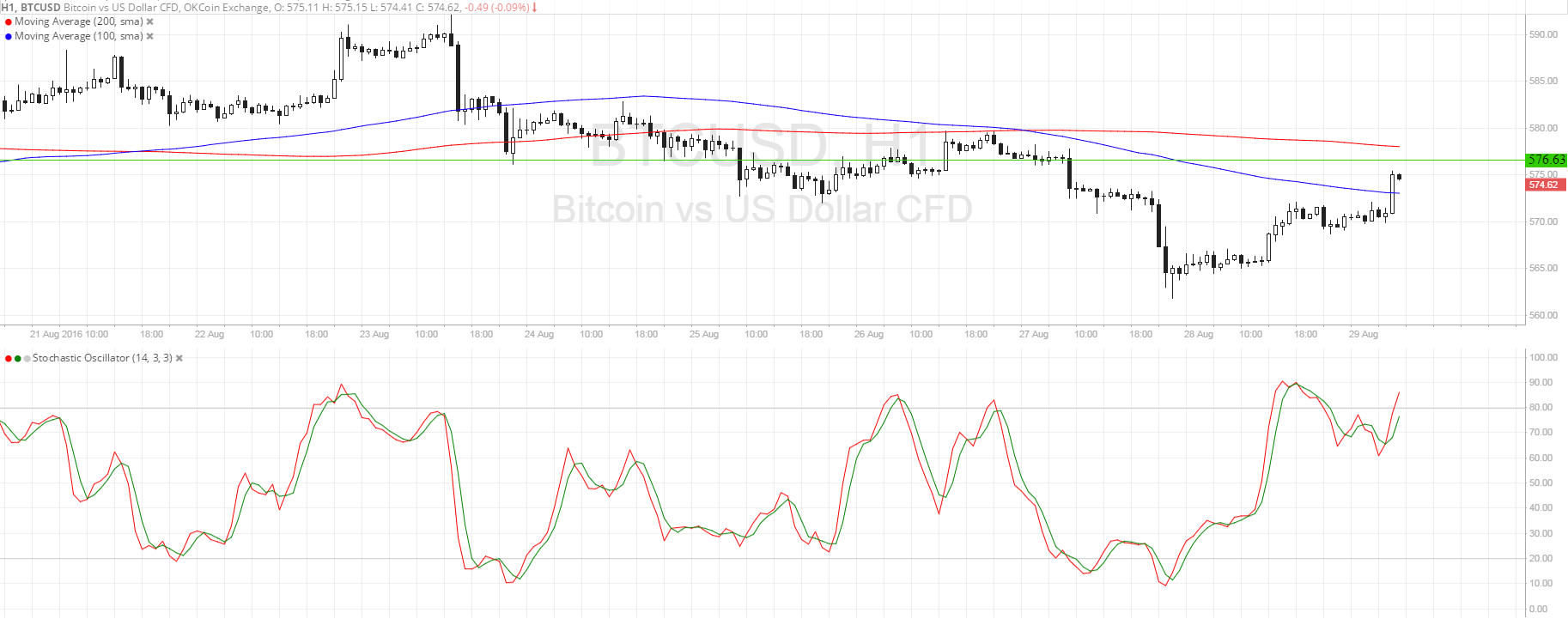The width and height of the screenshot is (1568, 619).
Task: Click the red Moving Average 200 color dot
Action: (x=9, y=22)
